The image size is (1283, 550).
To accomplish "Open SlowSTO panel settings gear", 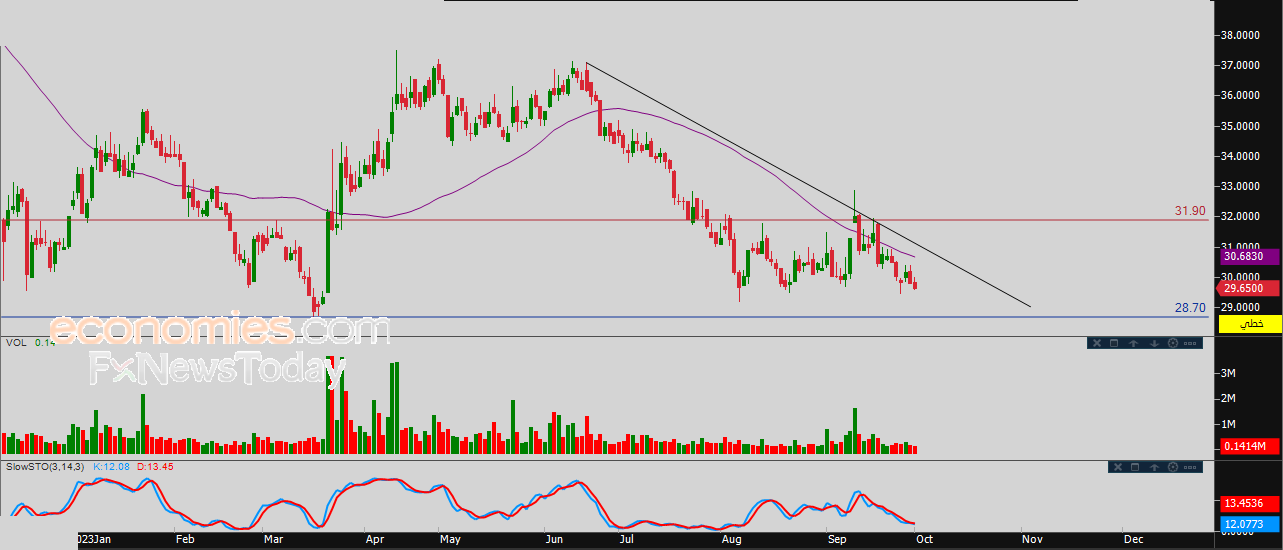I will pyautogui.click(x=1171, y=467).
